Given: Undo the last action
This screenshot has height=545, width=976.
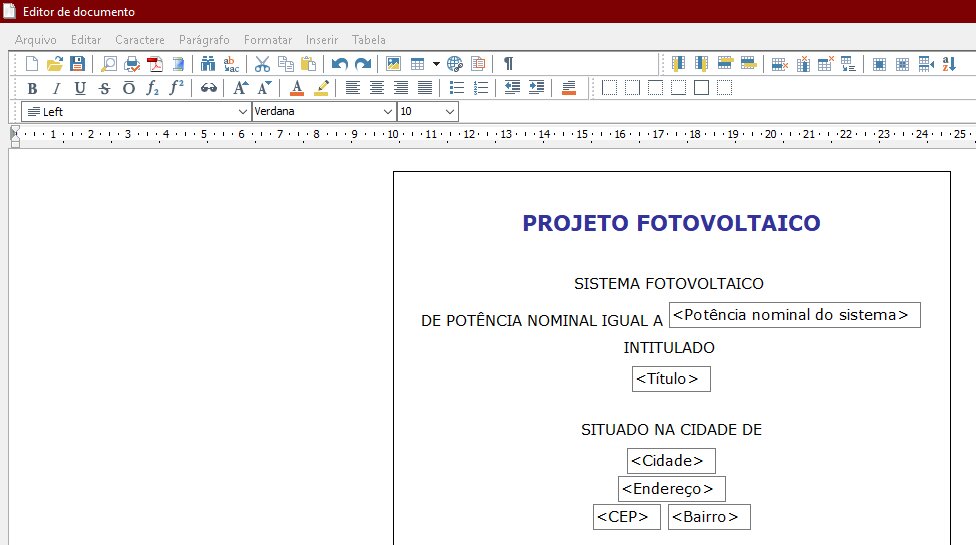Looking at the screenshot, I should pos(339,63).
